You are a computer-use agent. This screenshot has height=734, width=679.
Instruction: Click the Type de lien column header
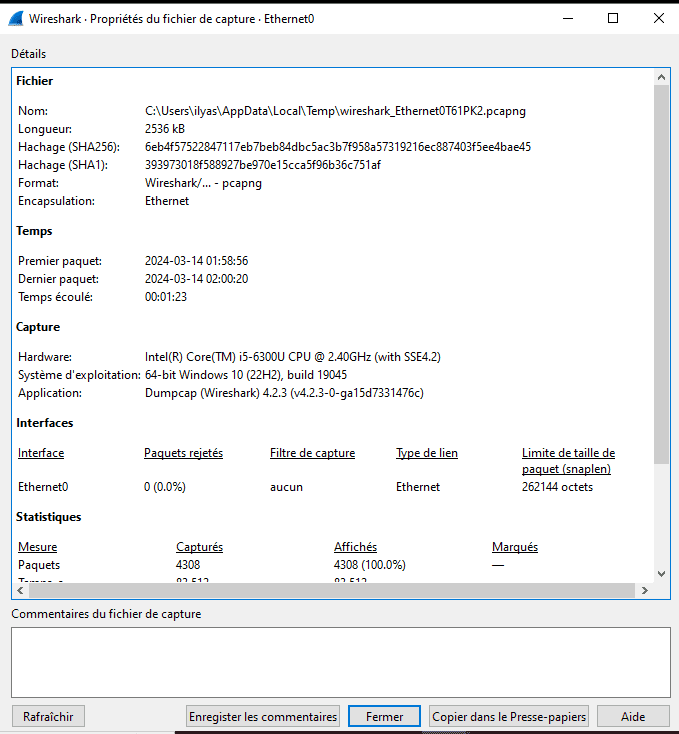[427, 453]
